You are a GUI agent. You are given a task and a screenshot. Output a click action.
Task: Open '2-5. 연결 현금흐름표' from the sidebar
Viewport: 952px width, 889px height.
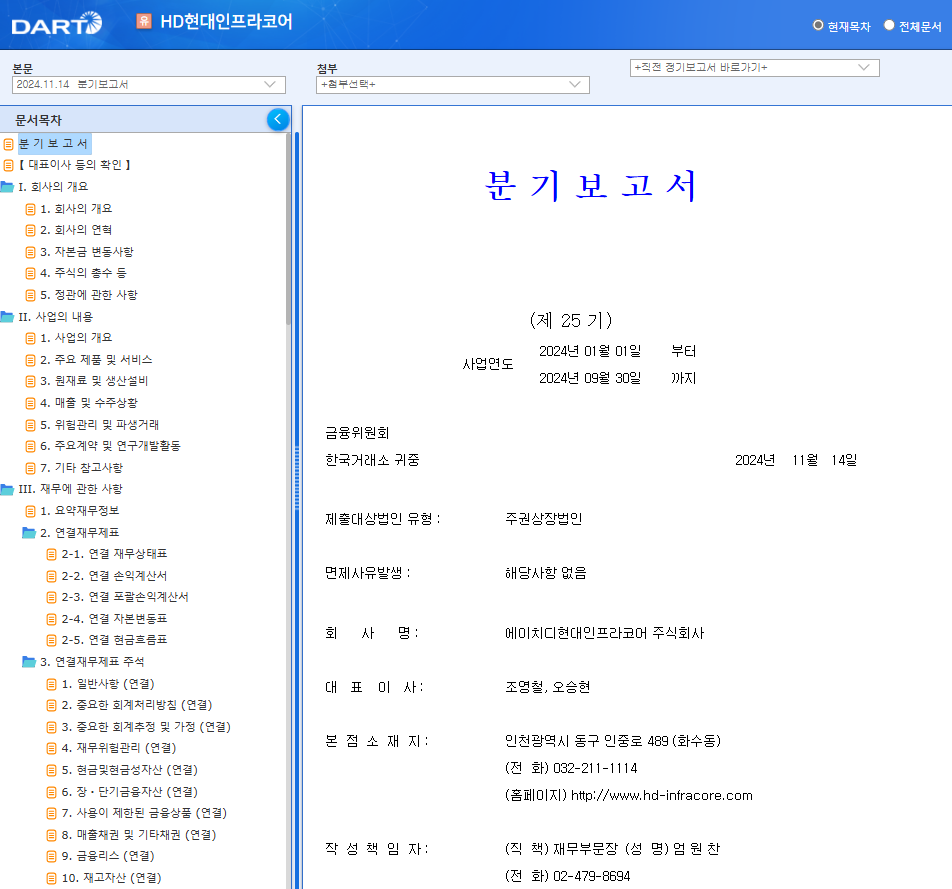coord(107,639)
